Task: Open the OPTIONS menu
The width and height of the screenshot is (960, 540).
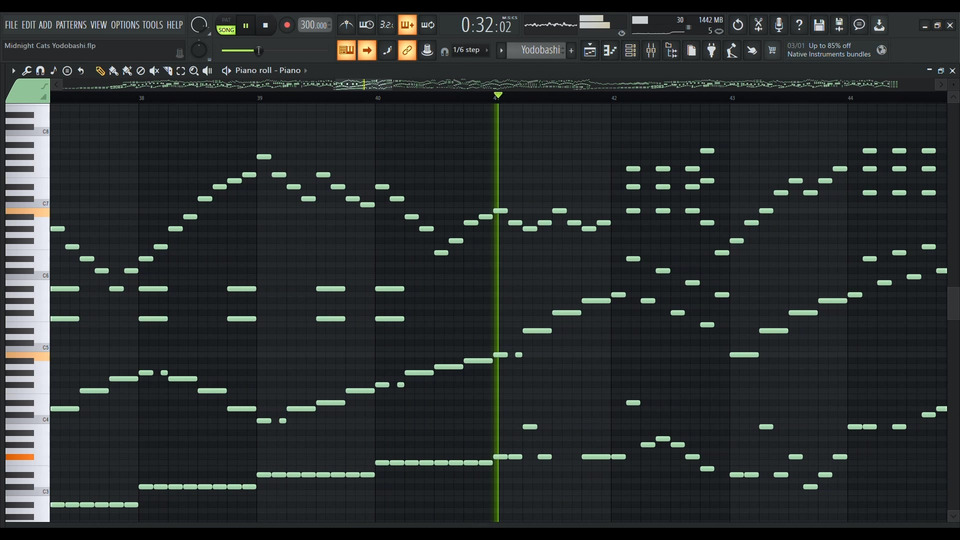Action: 125,25
